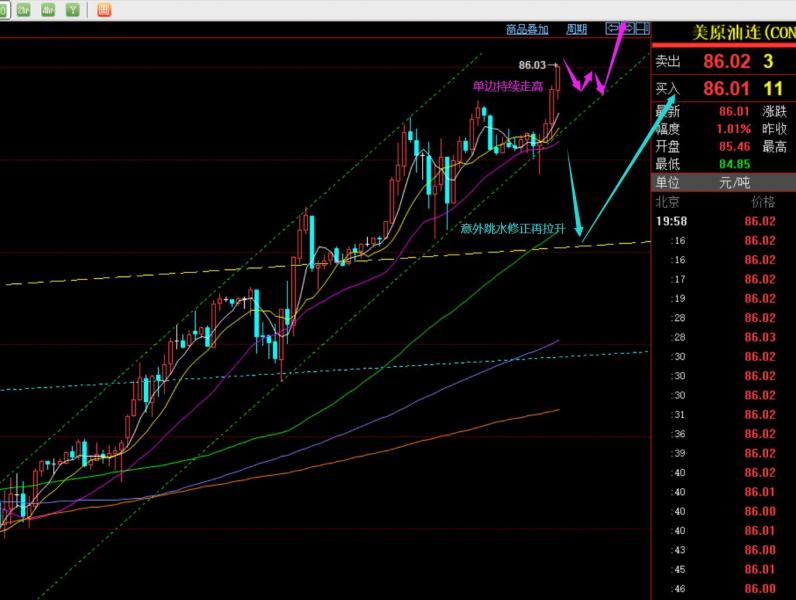Click the partially visible leftmost toolbar icon
The image size is (796, 600).
click(3, 10)
